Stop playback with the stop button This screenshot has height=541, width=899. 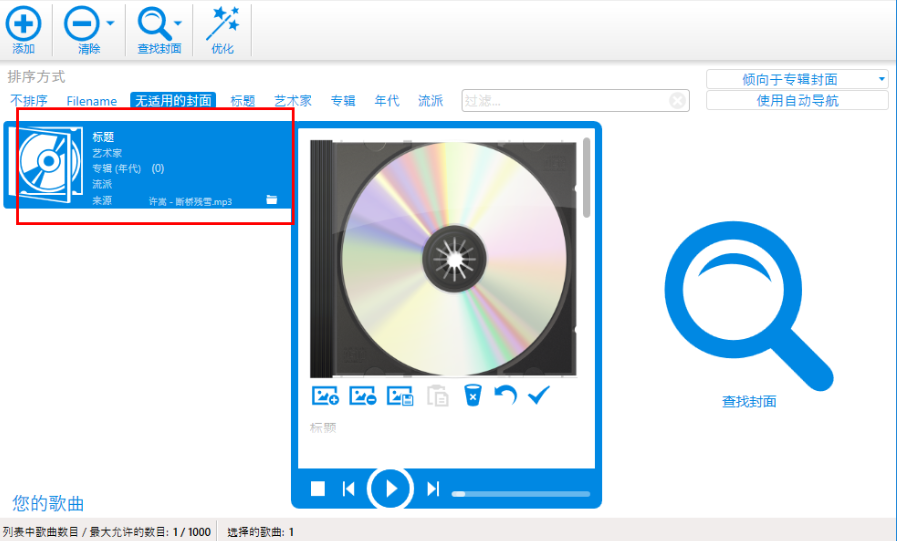pyautogui.click(x=318, y=489)
